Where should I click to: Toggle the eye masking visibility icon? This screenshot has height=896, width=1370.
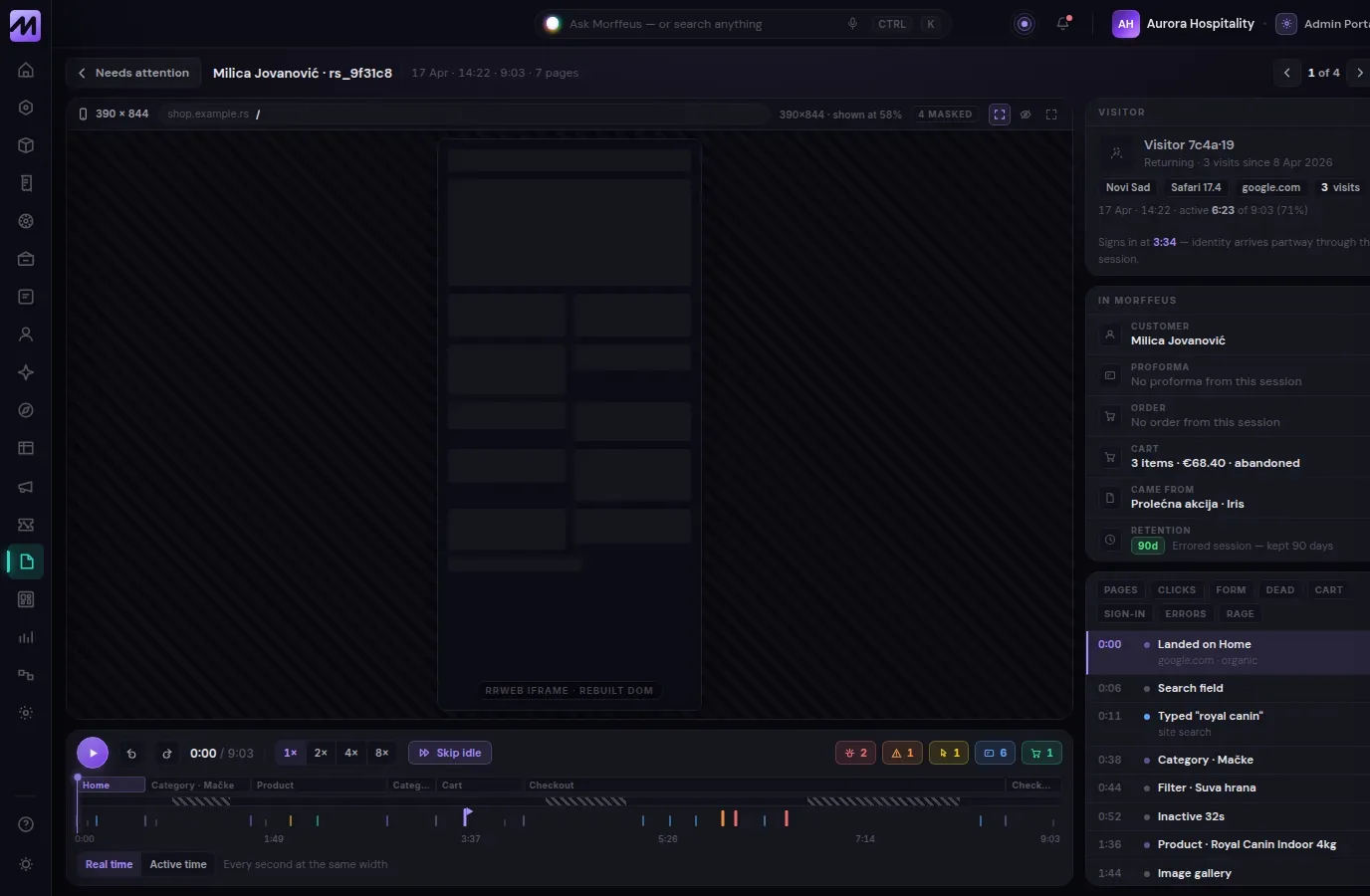(x=1026, y=114)
